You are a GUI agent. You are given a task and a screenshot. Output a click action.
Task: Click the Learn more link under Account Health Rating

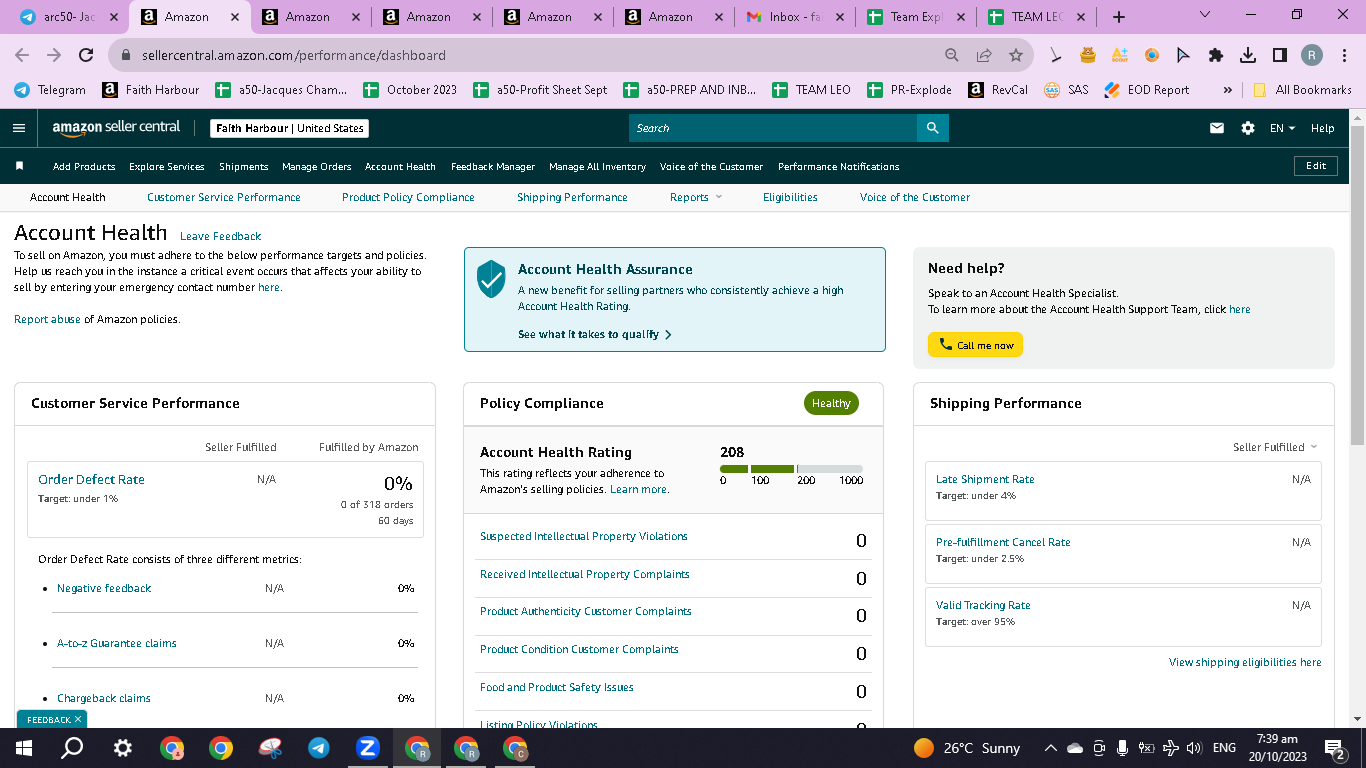(639, 489)
